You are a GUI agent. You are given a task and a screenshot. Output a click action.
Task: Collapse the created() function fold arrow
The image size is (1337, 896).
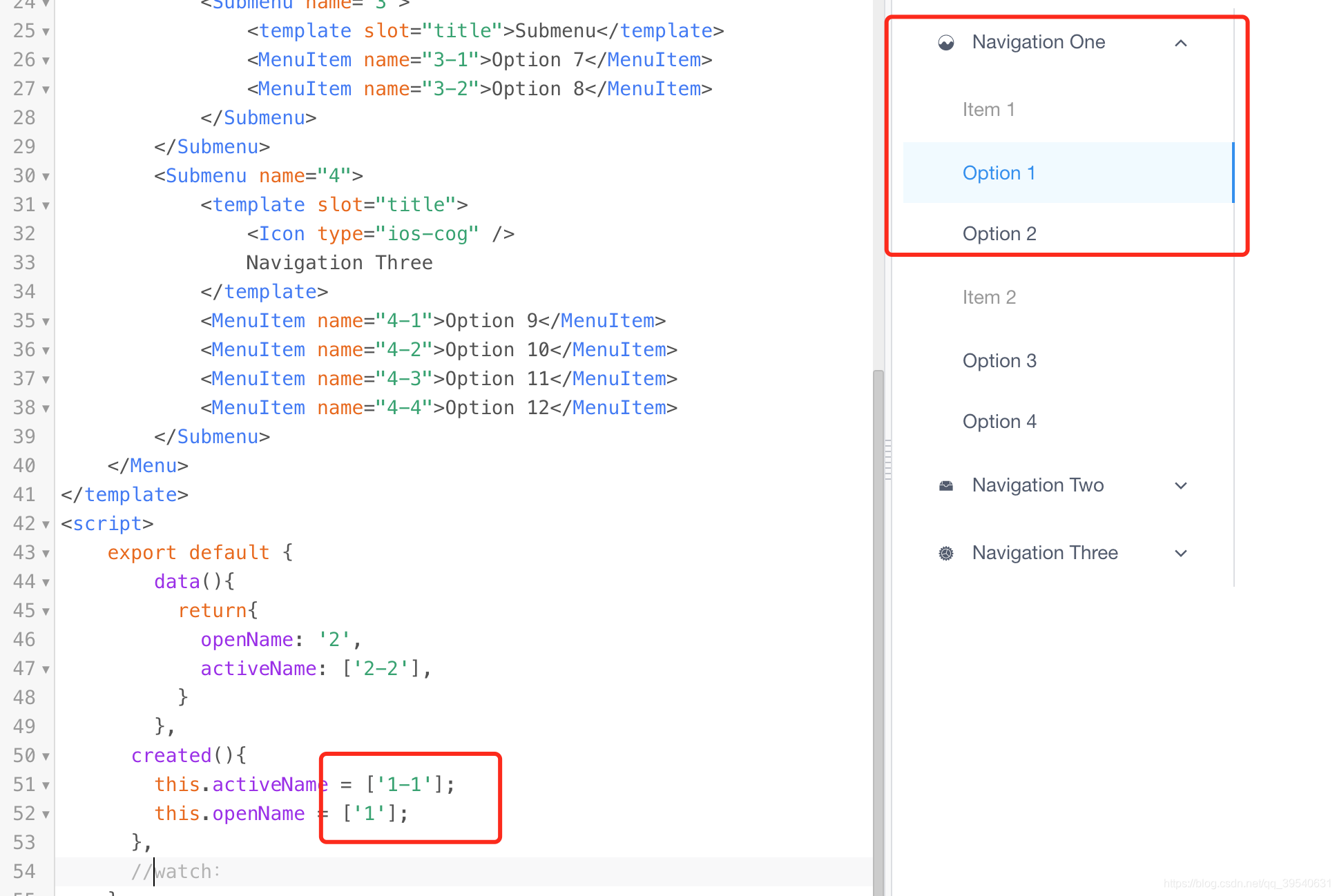46,757
